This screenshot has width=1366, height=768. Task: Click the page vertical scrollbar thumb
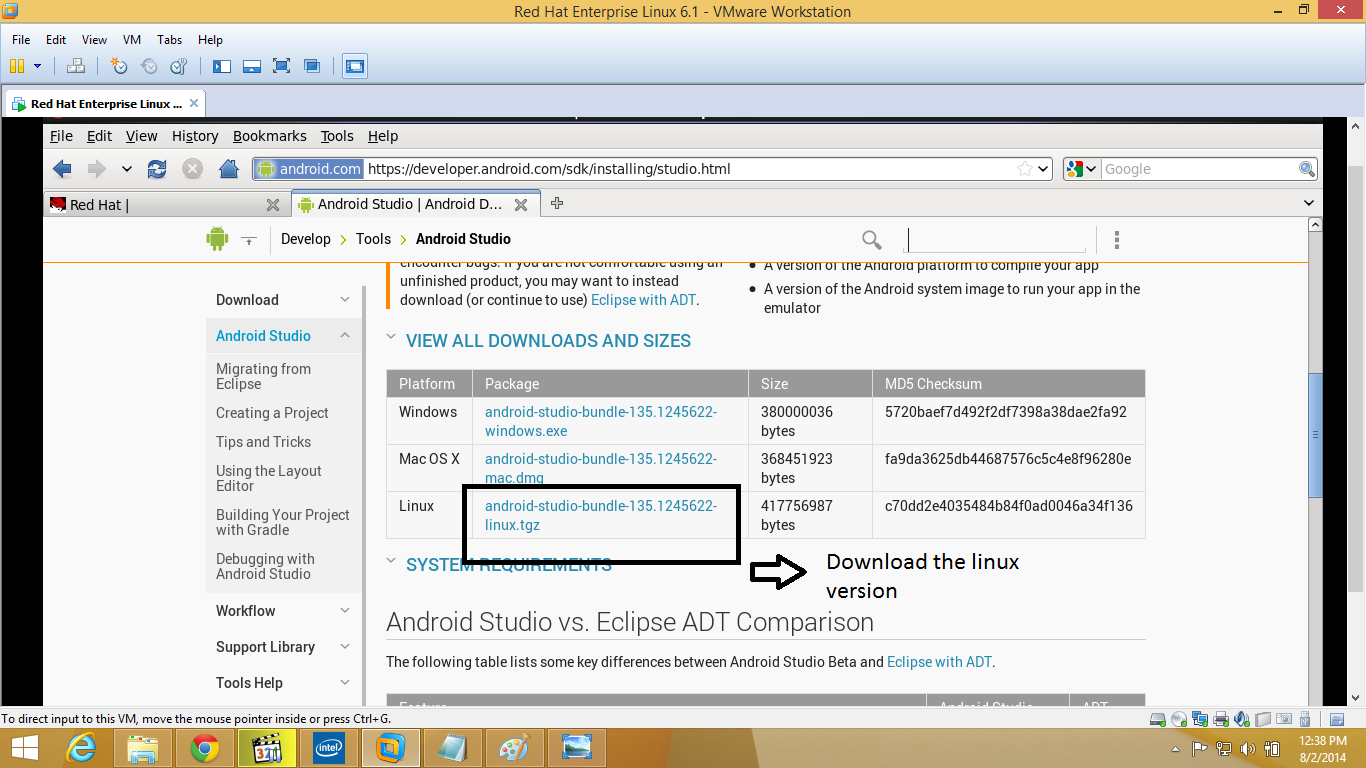[1315, 434]
